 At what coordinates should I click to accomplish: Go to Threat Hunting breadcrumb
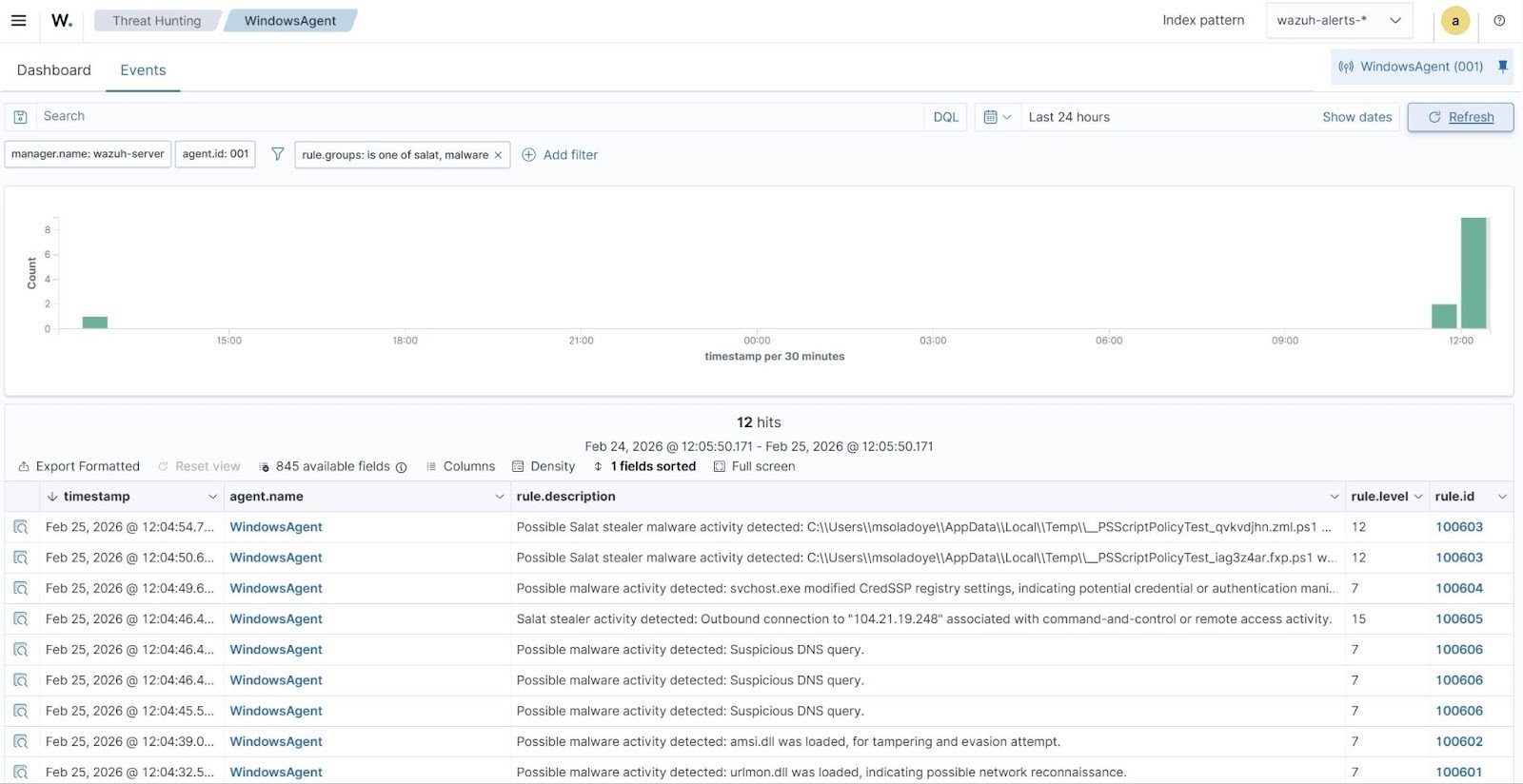pyautogui.click(x=157, y=20)
